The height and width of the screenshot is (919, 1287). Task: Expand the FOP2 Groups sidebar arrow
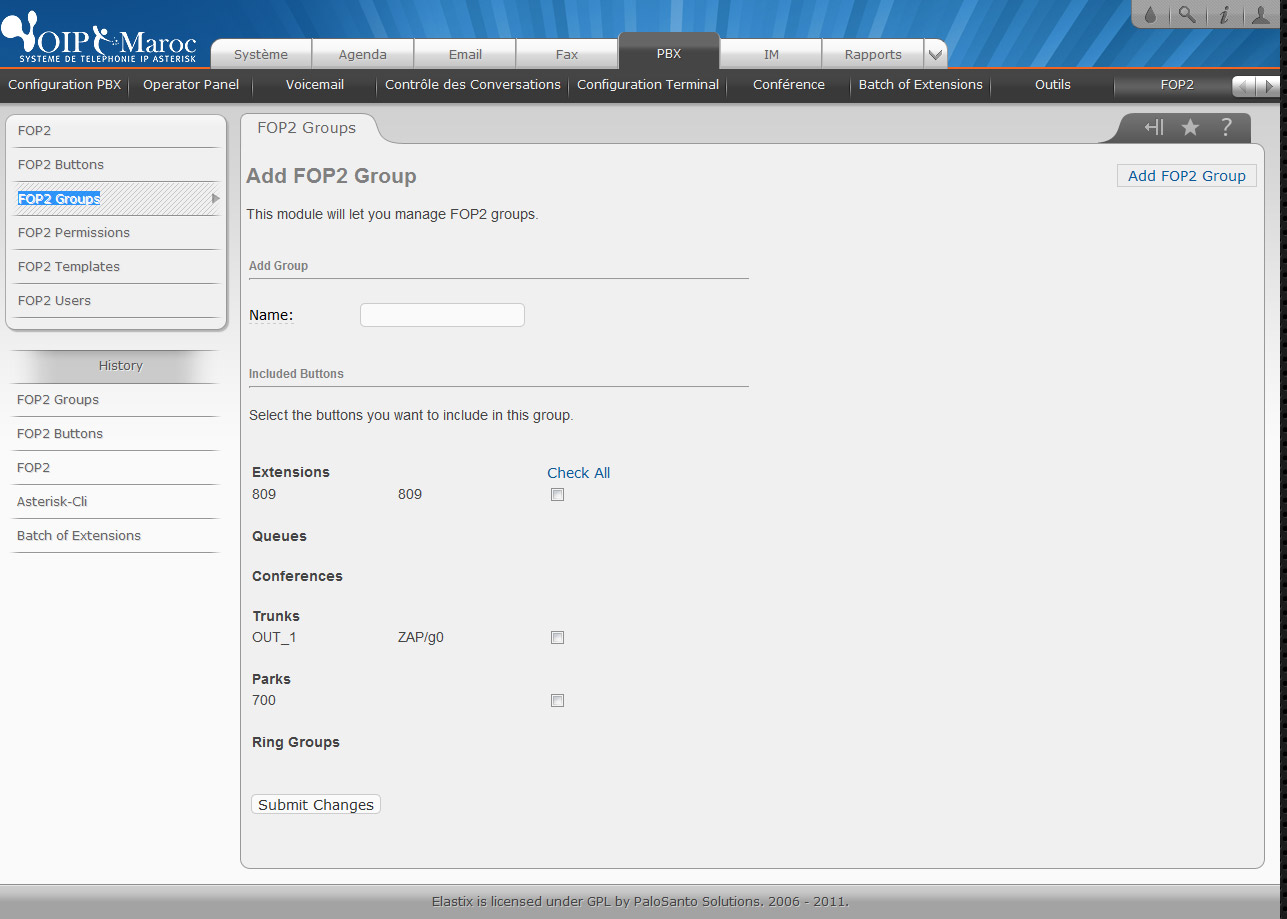(215, 199)
